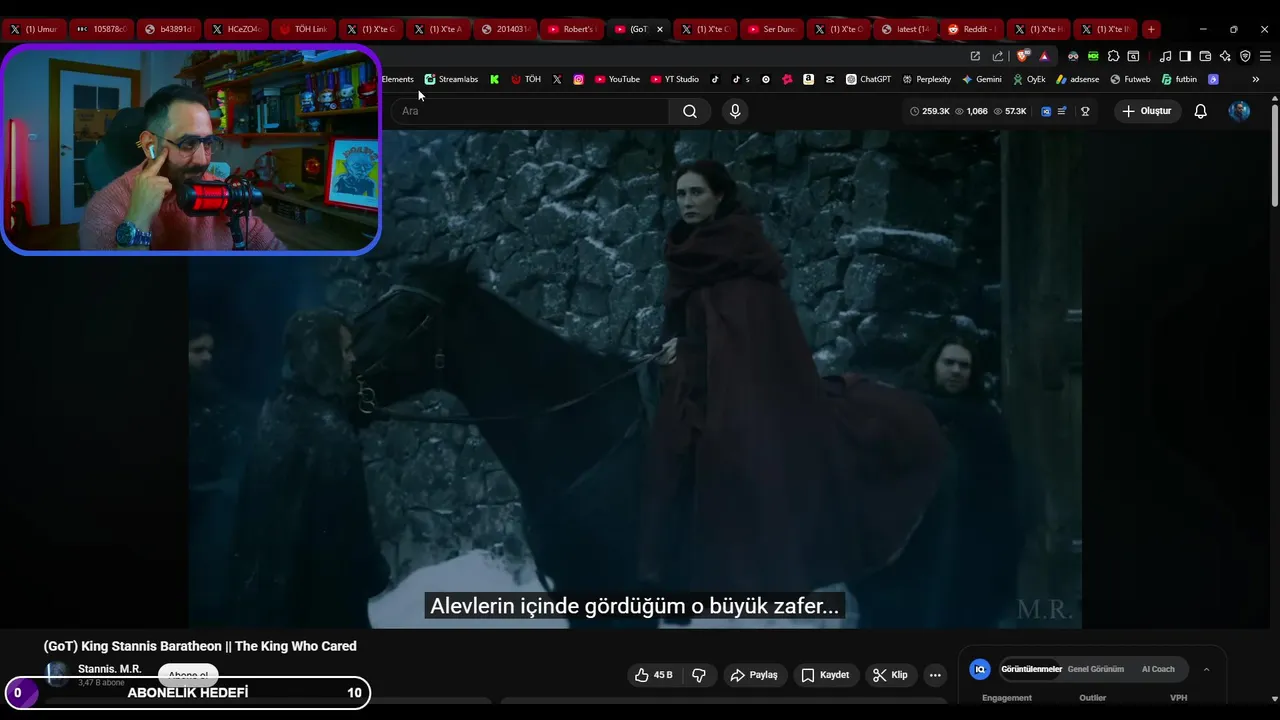
Task: Open new tab with plus button
Action: [x=1151, y=29]
